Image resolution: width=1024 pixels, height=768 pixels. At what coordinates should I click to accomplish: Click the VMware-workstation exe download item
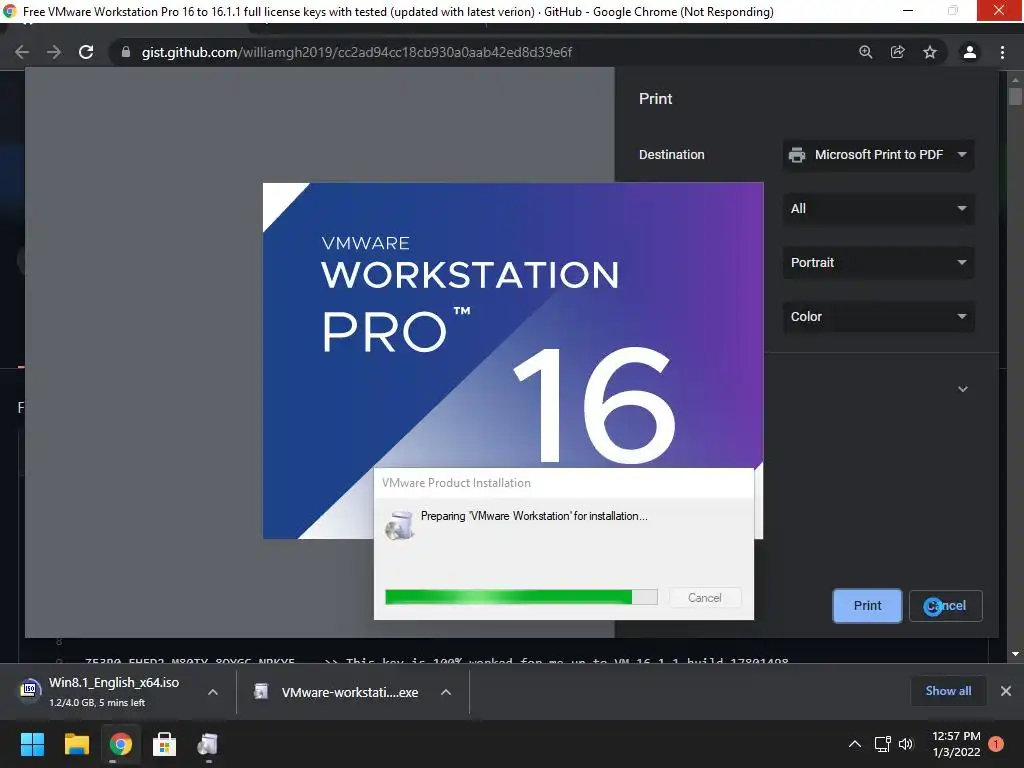point(349,692)
